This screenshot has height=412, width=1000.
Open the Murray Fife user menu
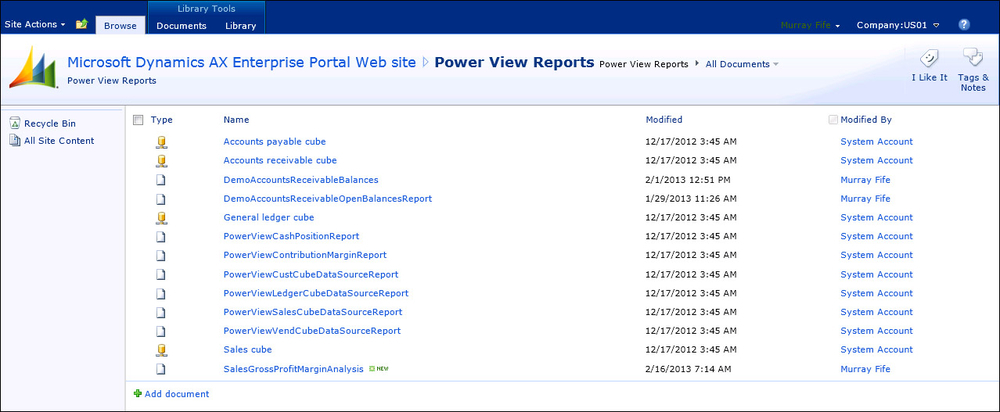(810, 26)
